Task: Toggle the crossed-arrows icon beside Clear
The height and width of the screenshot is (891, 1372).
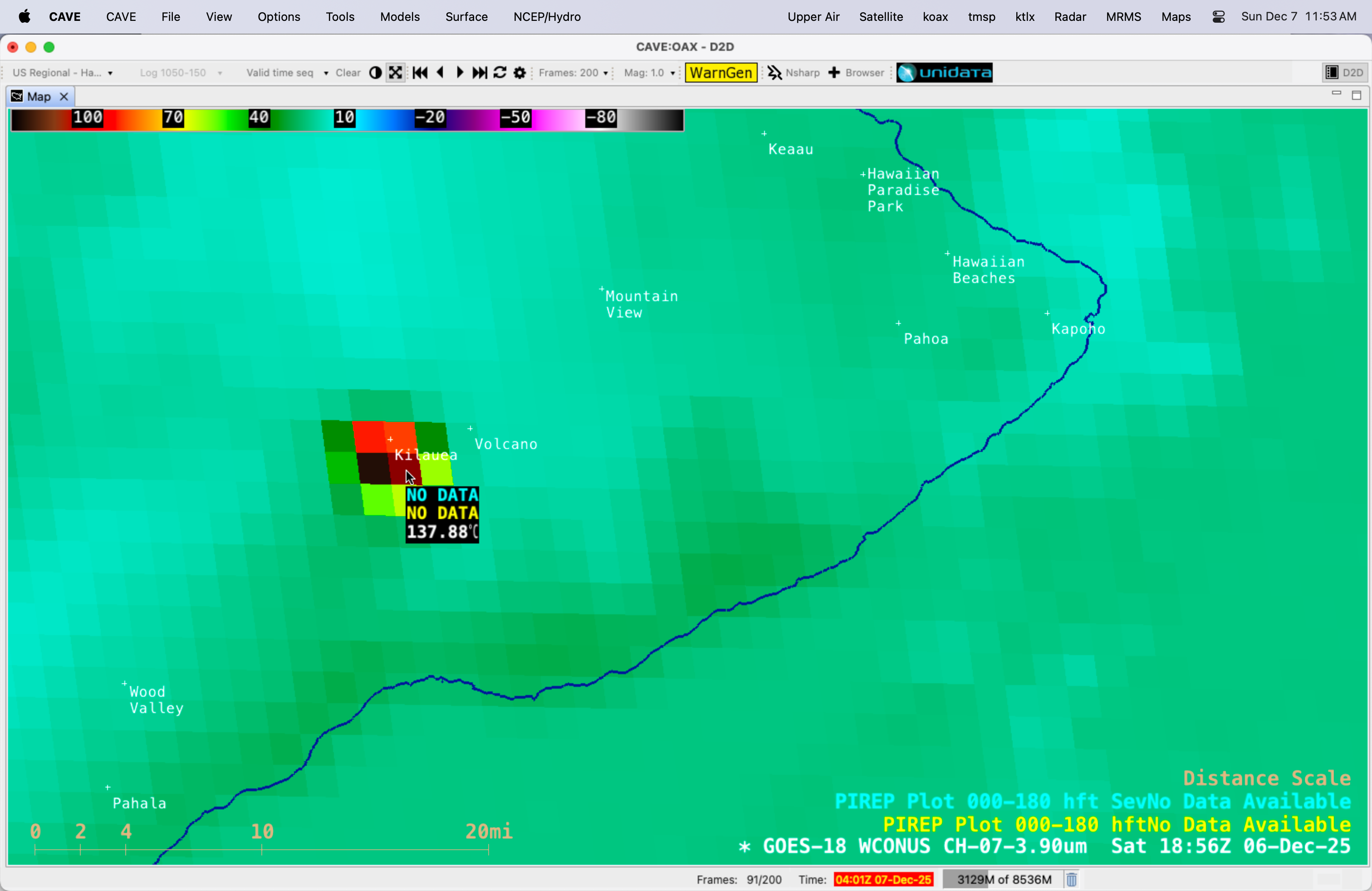Action: 396,73
